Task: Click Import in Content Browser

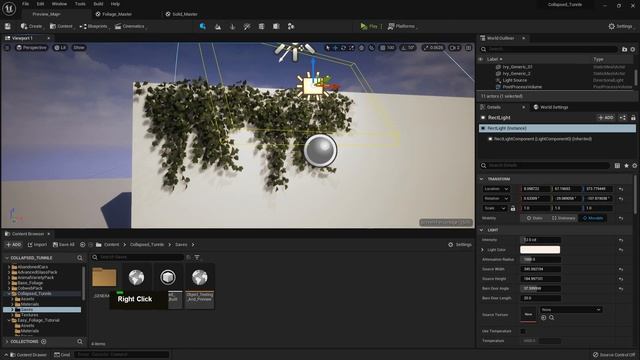Action: click(37, 245)
